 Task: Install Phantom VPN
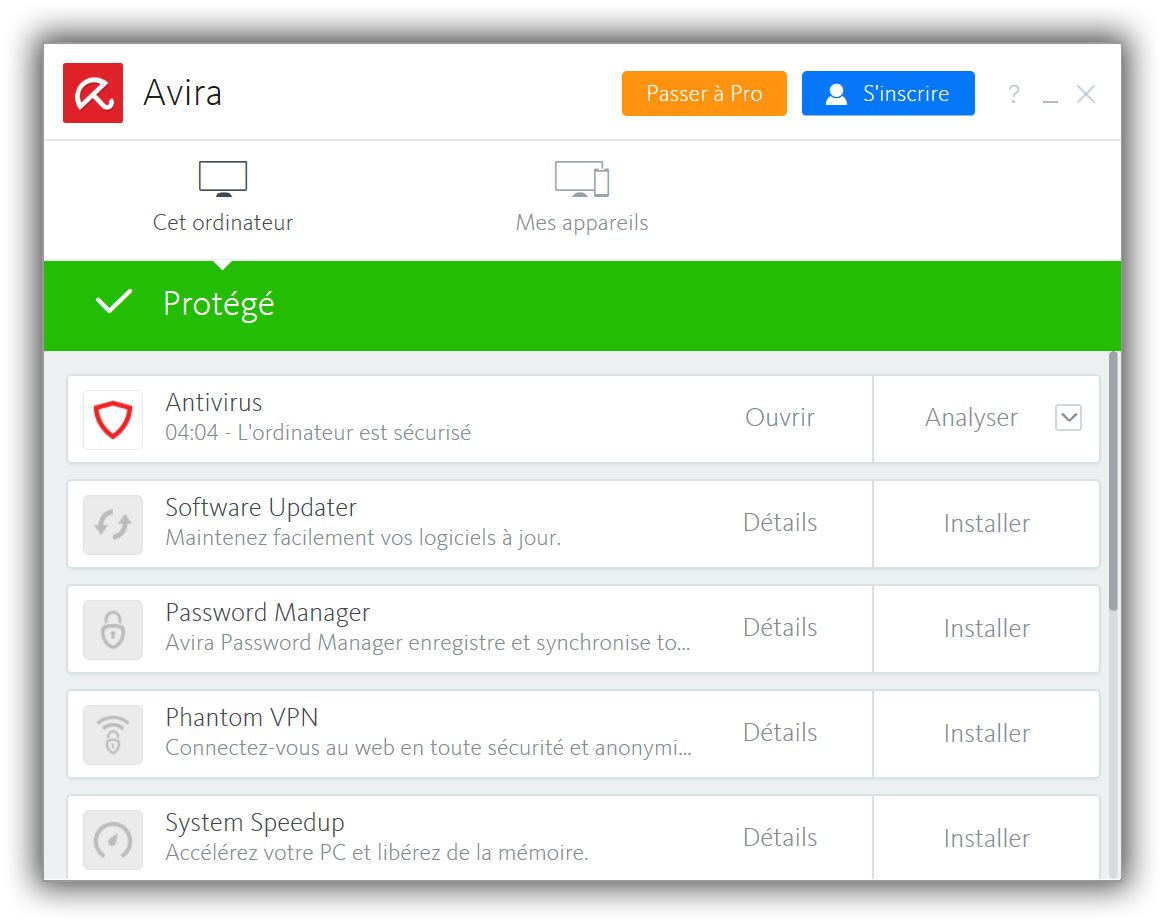tap(987, 734)
